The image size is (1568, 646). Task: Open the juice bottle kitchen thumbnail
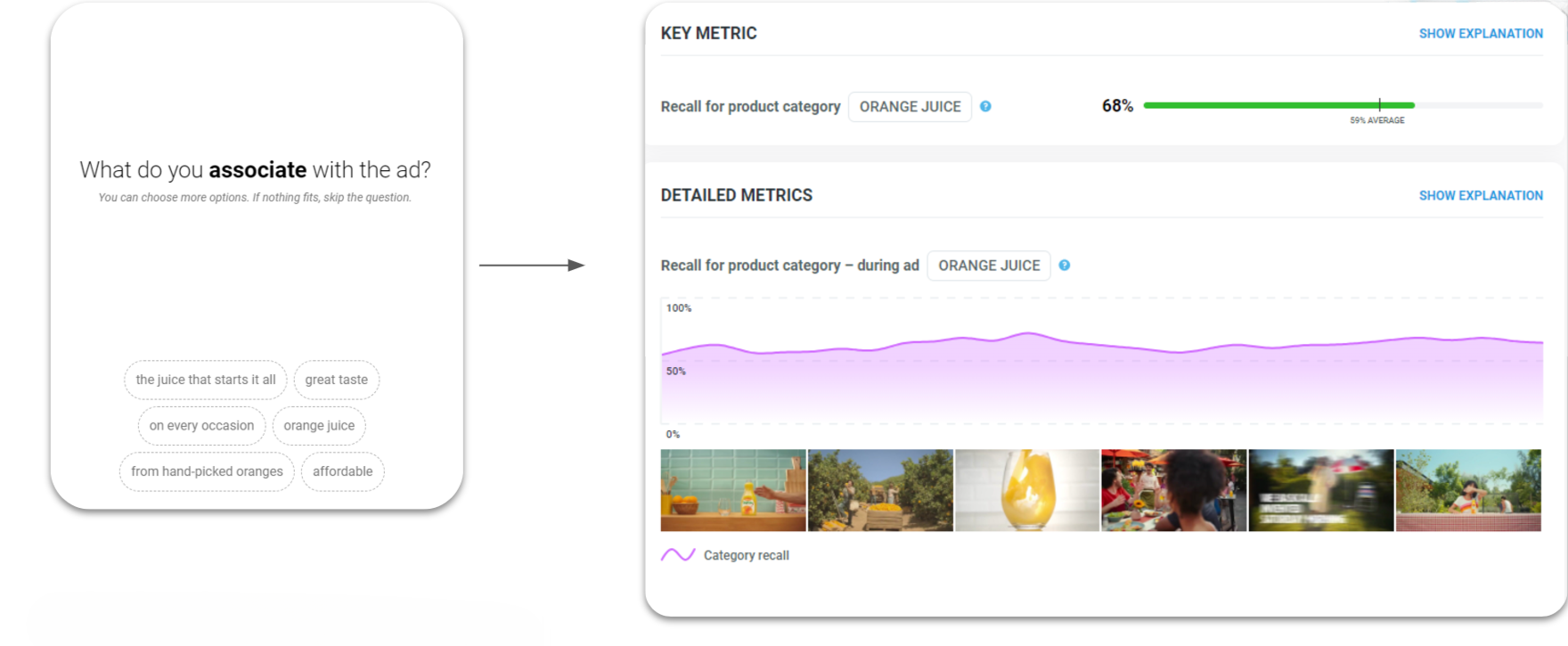(733, 490)
